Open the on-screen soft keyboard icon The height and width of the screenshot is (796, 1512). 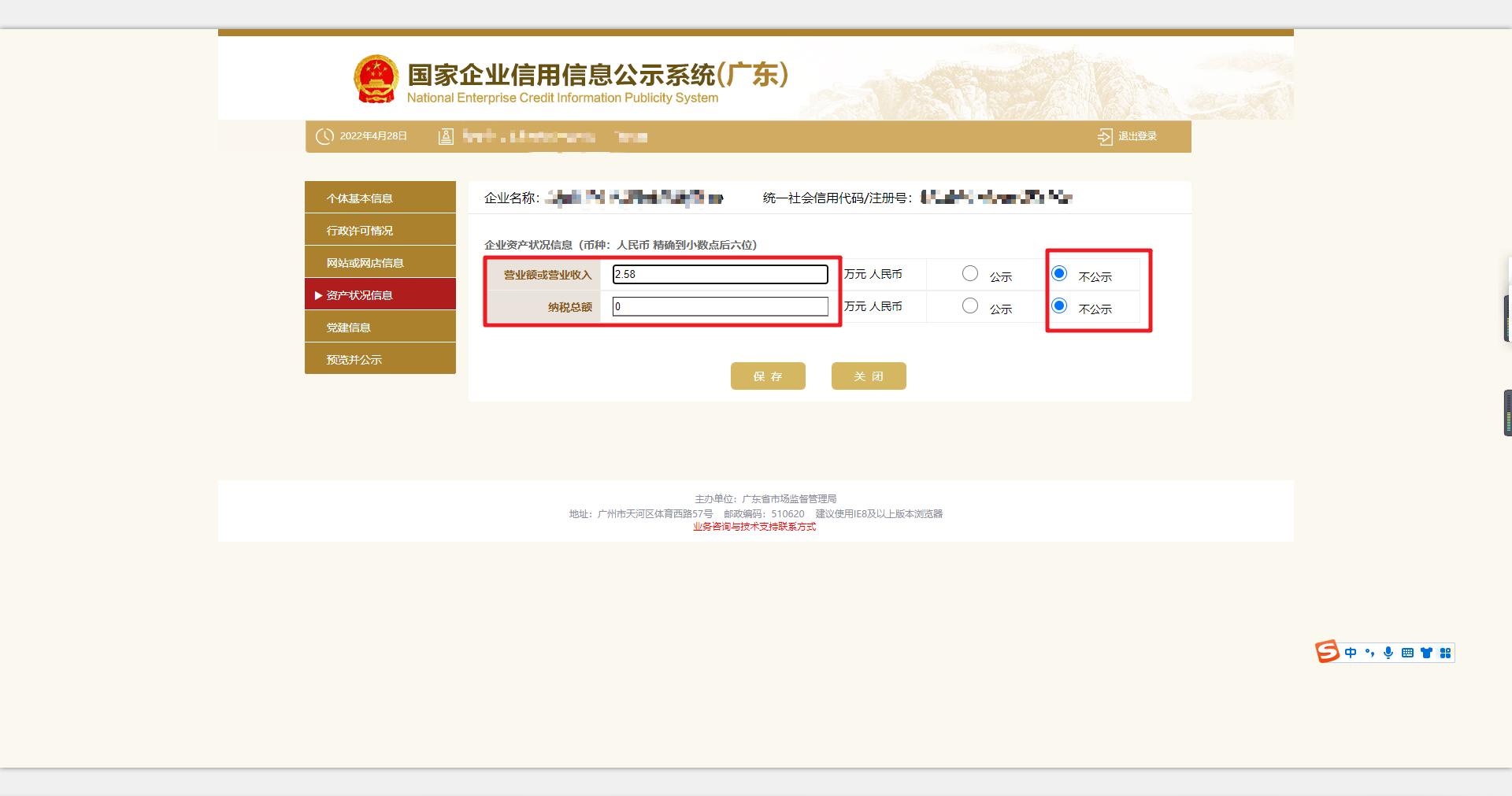(1407, 652)
